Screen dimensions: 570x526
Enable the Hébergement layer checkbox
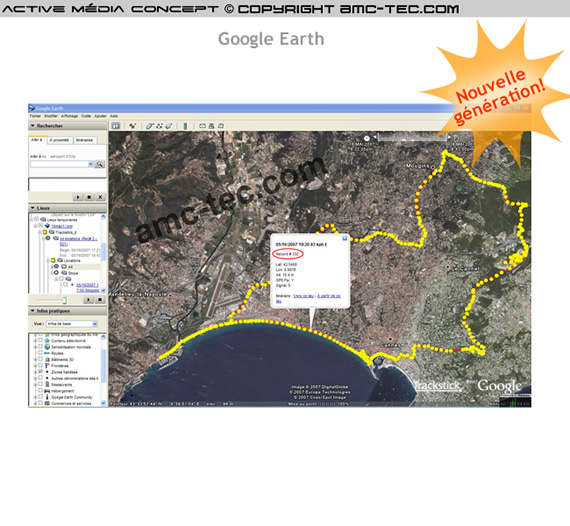tap(40, 391)
